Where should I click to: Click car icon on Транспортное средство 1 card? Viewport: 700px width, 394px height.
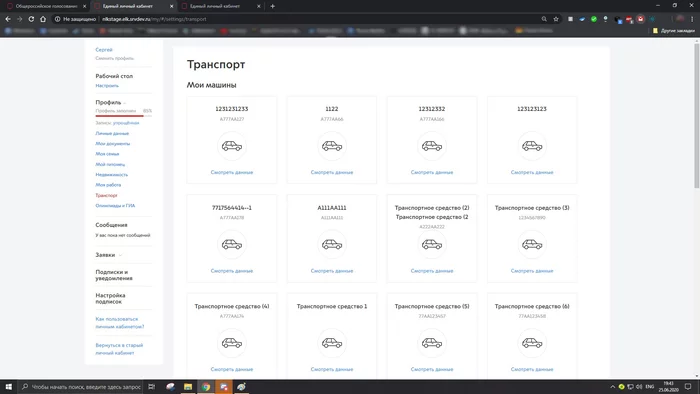332,343
